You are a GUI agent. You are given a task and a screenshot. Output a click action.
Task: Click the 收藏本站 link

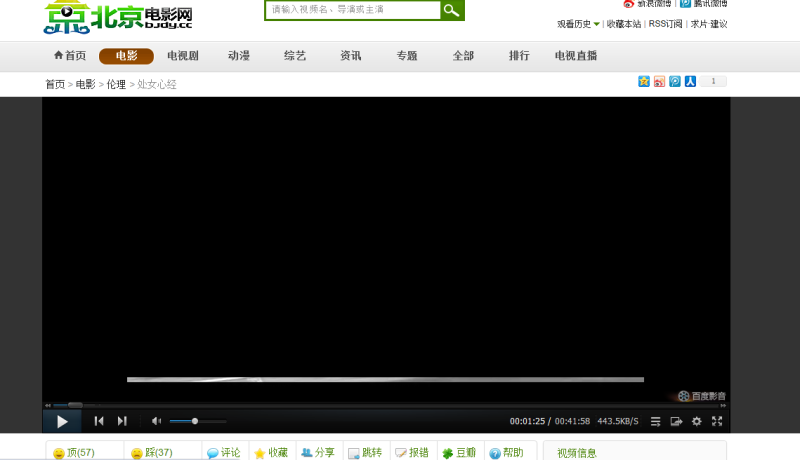[624, 24]
